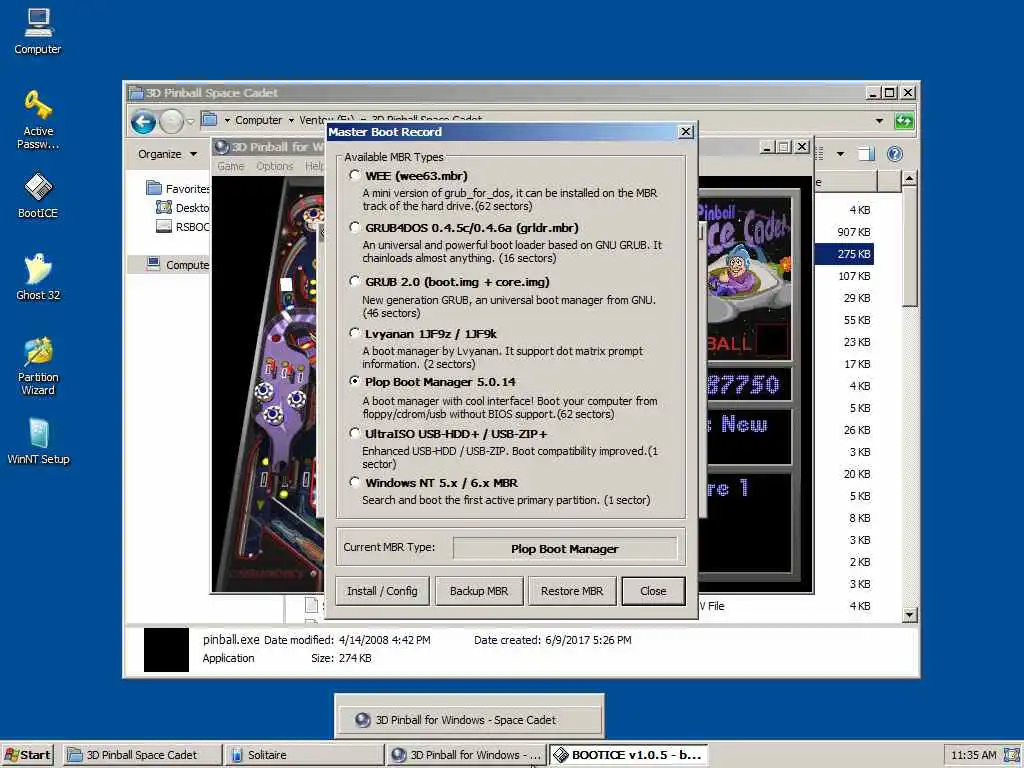Viewport: 1024px width, 768px height.
Task: Select Desktop in Explorer navigation pane
Action: [183, 208]
